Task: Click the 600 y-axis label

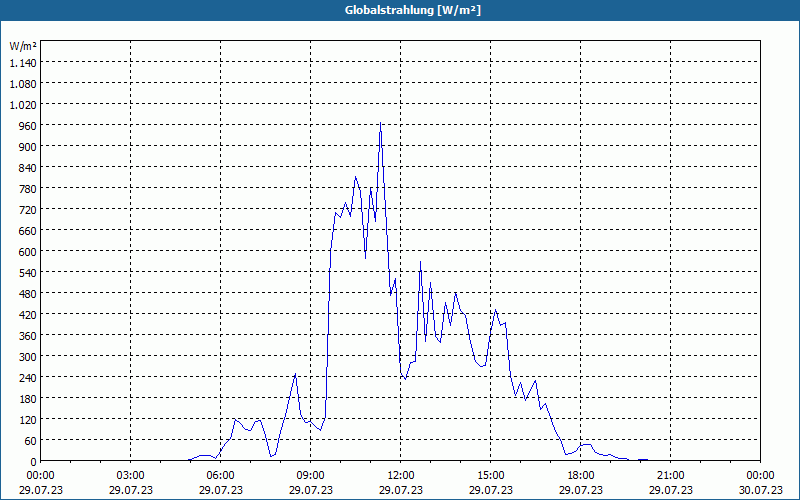Action: [x=28, y=252]
